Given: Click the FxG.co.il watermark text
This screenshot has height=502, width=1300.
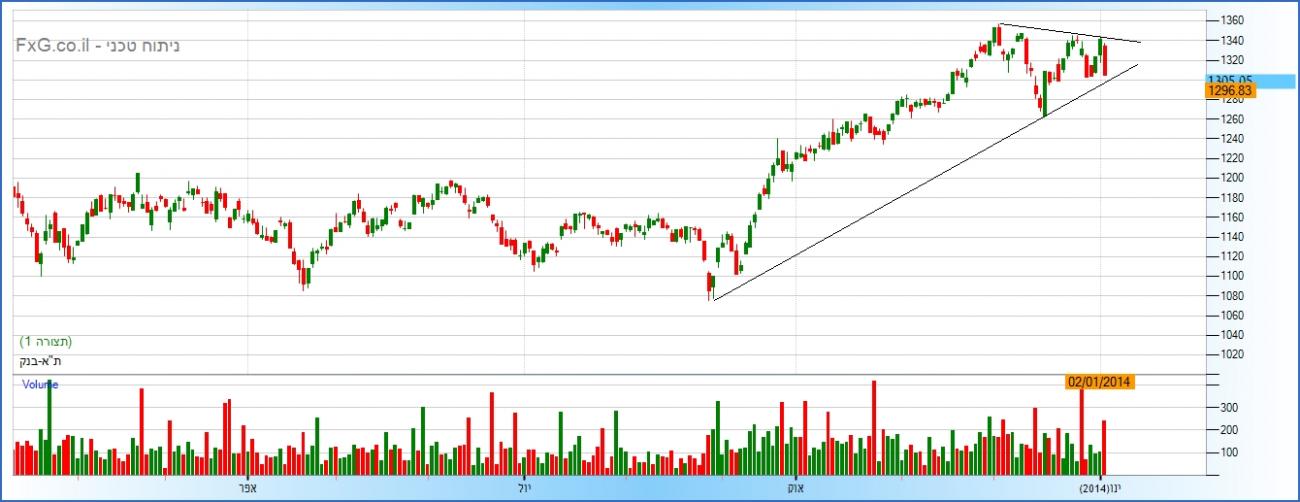Looking at the screenshot, I should [53, 46].
